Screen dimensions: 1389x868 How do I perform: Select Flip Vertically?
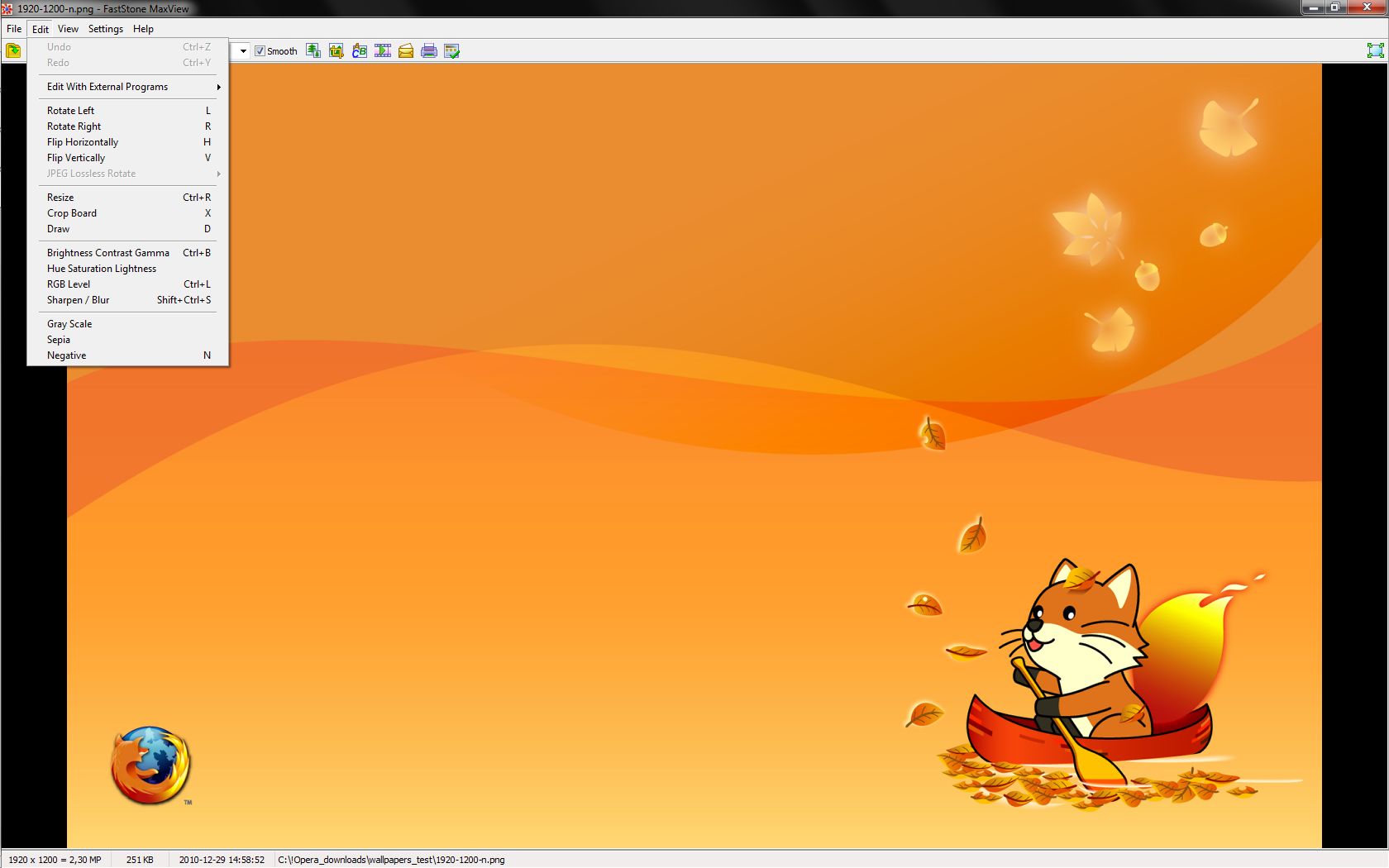(127, 158)
